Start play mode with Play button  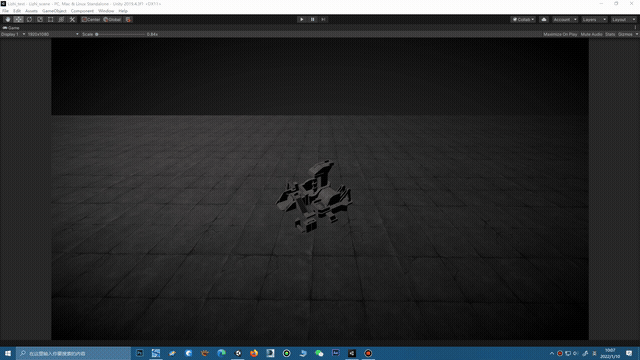click(302, 20)
